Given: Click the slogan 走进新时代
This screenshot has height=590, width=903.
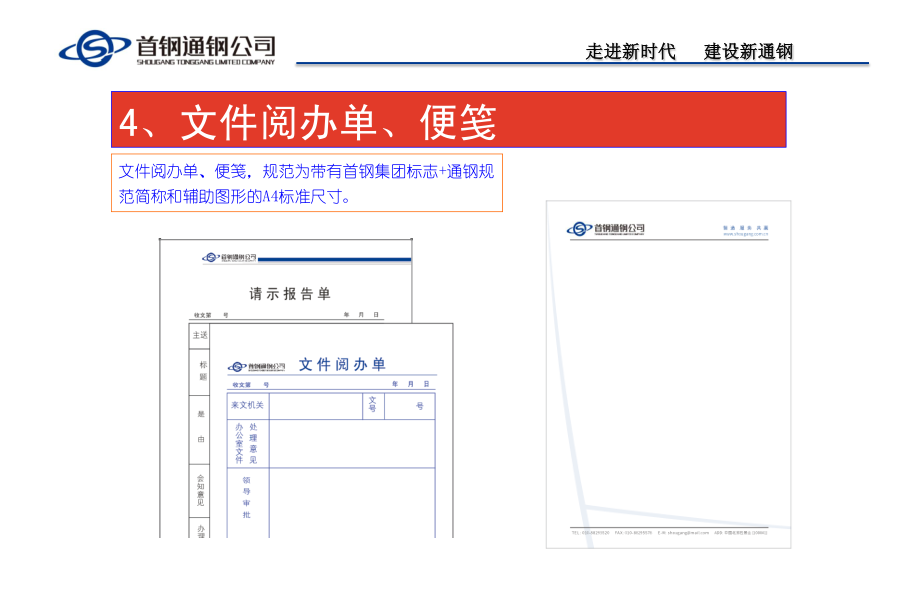Looking at the screenshot, I should coord(630,52).
